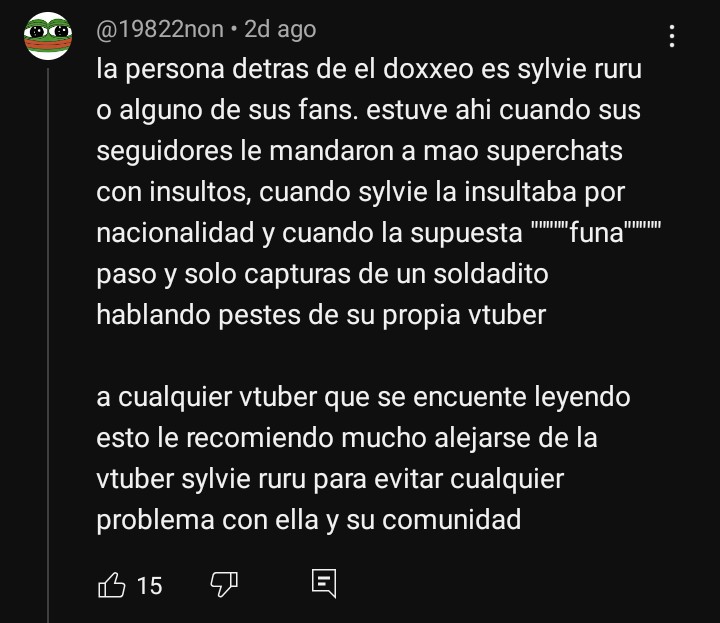Click the final line "problema con ella"
The height and width of the screenshot is (623, 720).
[309, 520]
